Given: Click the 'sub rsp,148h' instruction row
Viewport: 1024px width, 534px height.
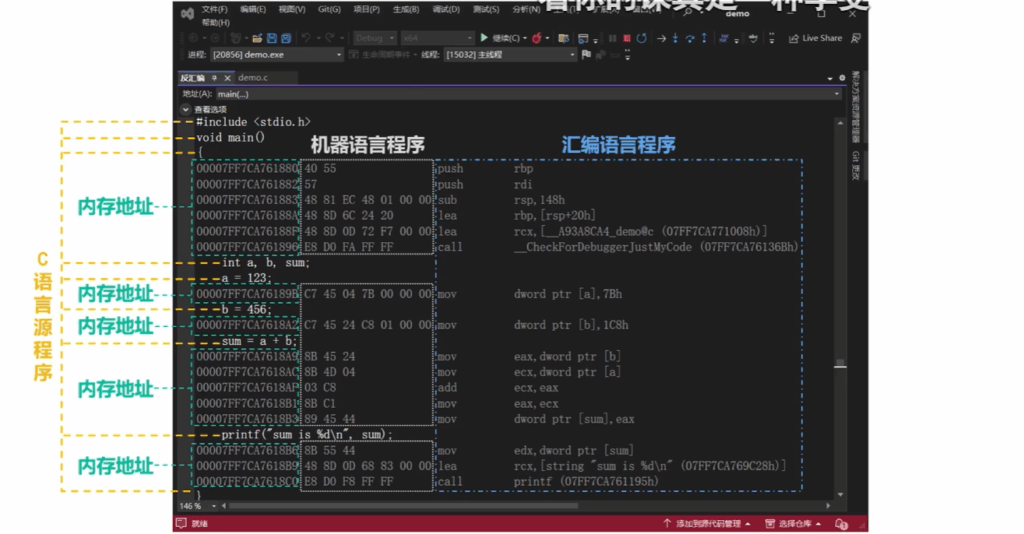Looking at the screenshot, I should pos(501,200).
